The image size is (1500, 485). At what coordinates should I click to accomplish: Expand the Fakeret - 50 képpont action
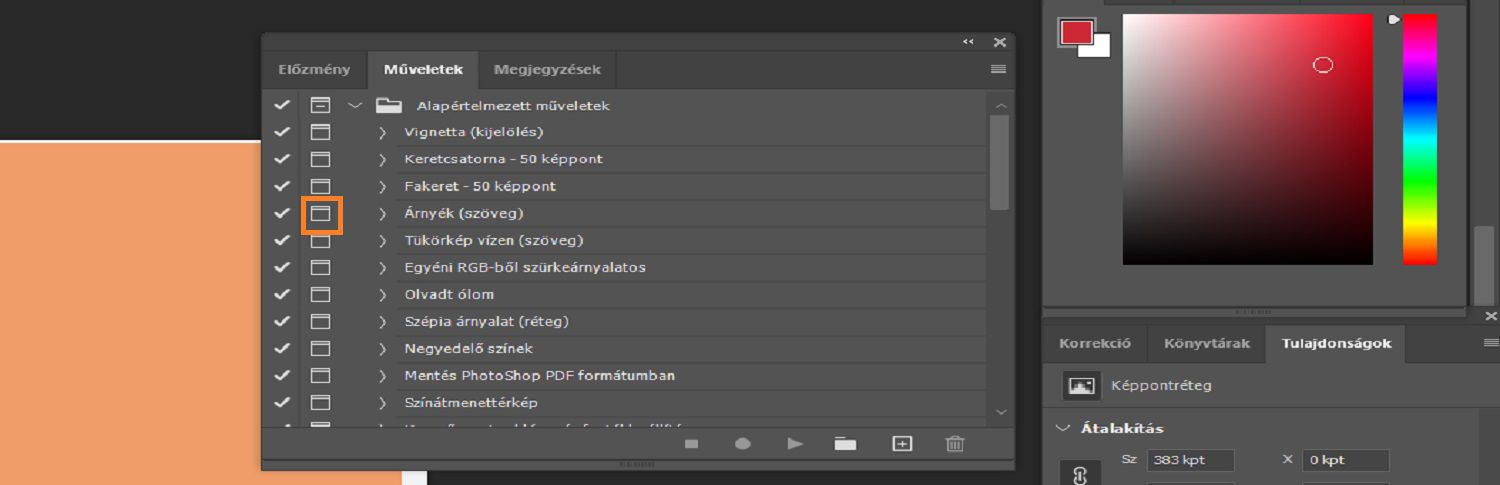[x=382, y=186]
